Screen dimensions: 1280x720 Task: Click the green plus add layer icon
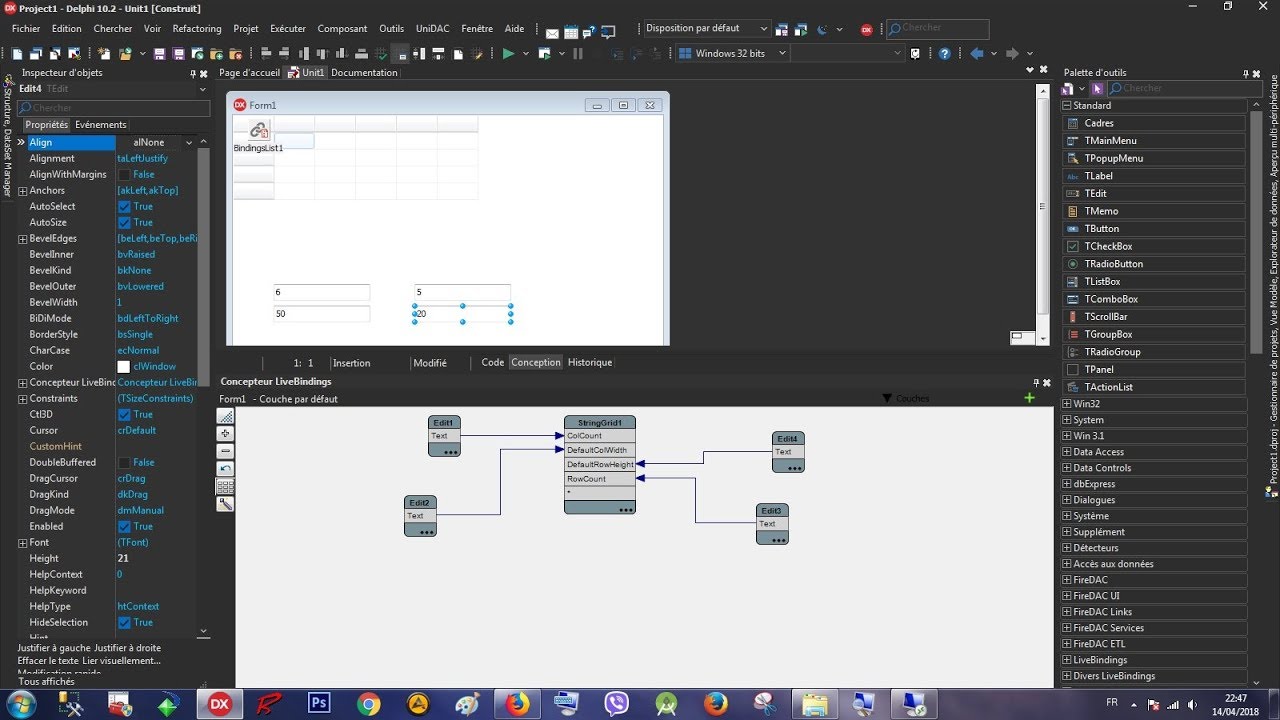point(1029,398)
